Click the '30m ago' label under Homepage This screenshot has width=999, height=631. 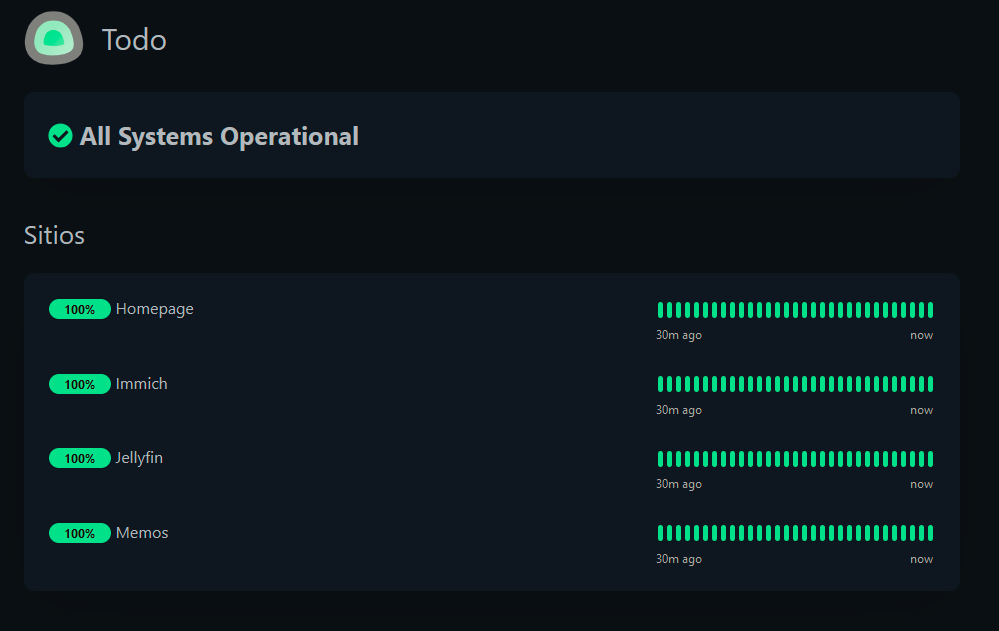tap(679, 335)
